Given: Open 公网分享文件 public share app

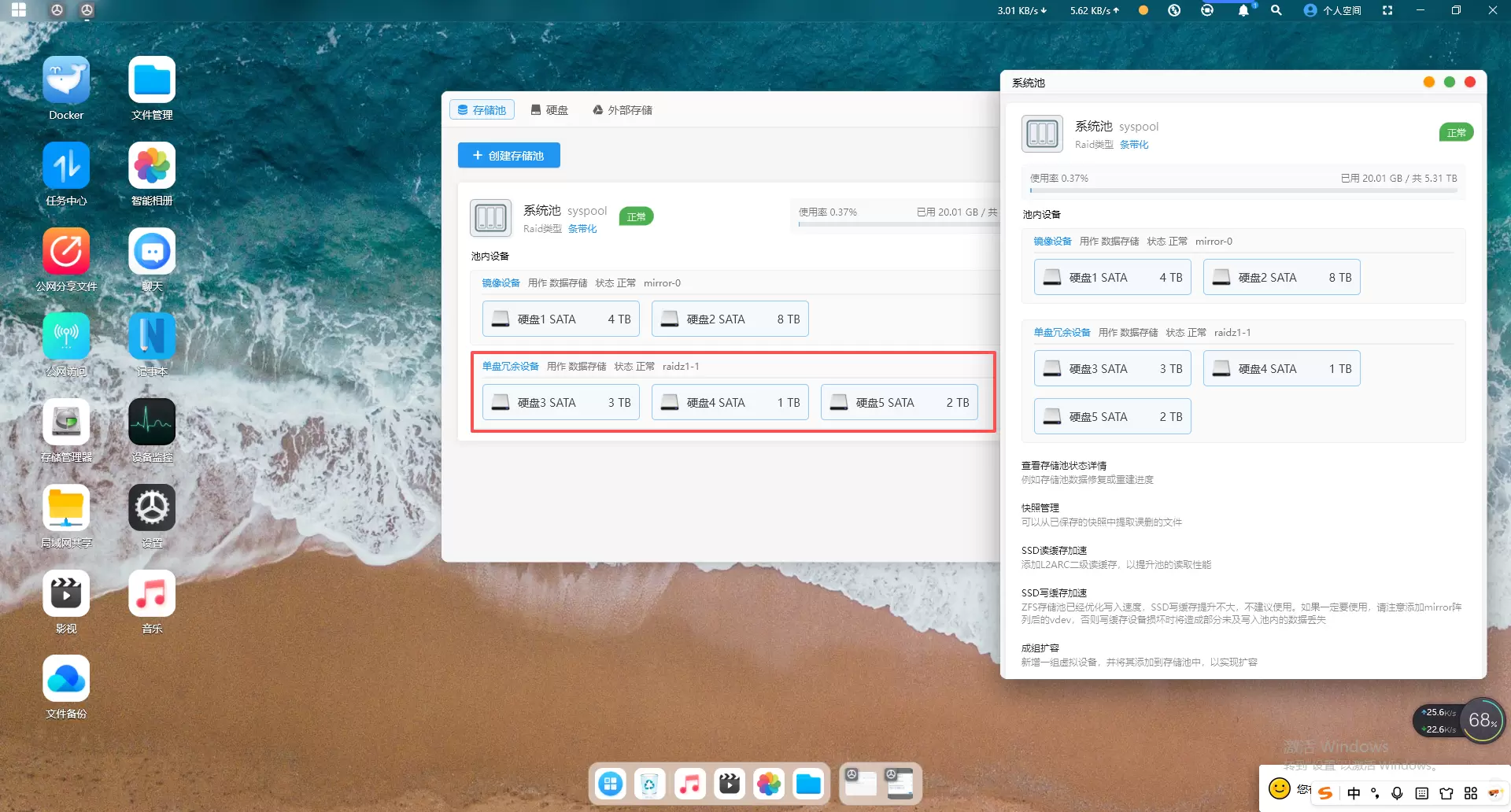Looking at the screenshot, I should pyautogui.click(x=66, y=252).
